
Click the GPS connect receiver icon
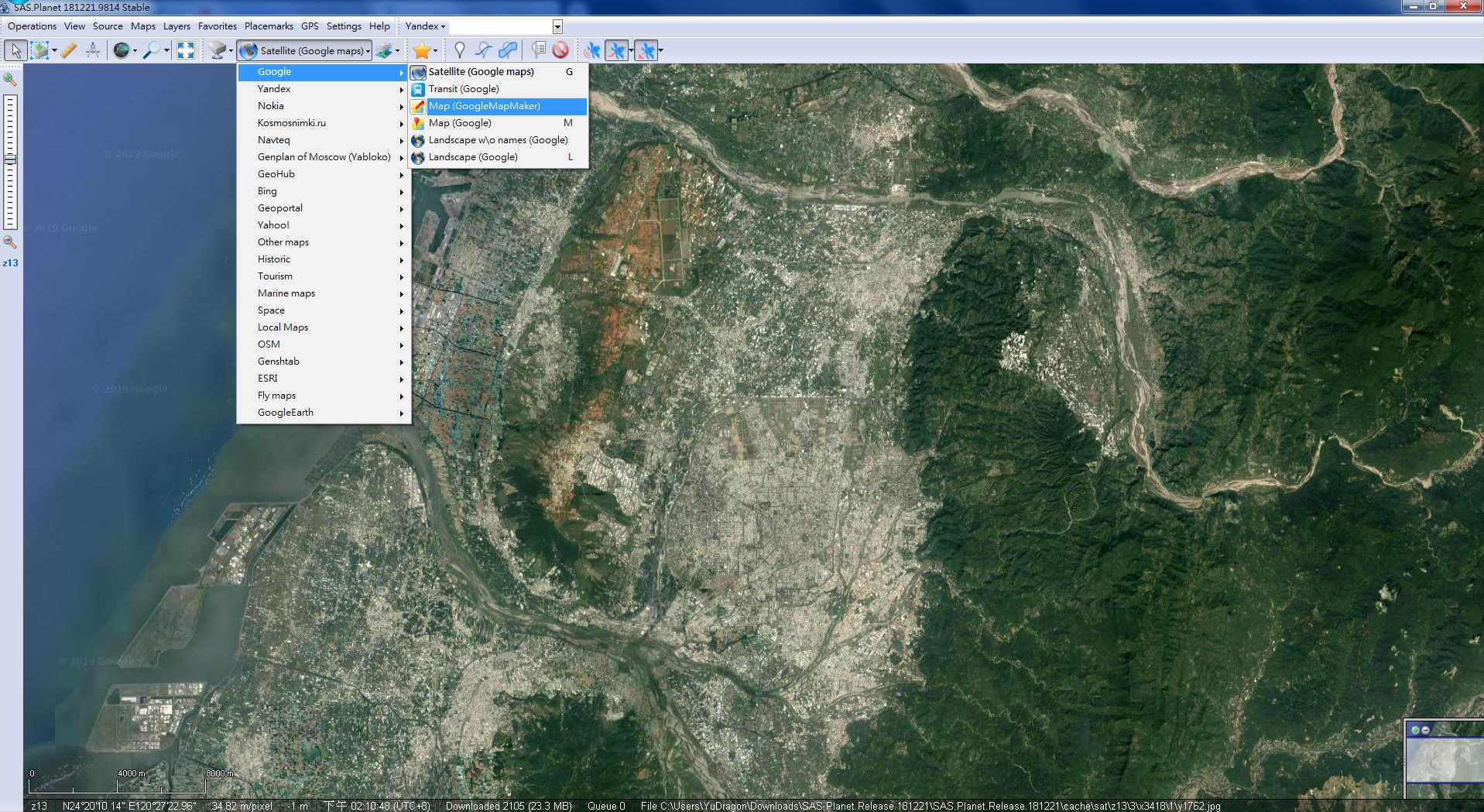click(x=592, y=51)
